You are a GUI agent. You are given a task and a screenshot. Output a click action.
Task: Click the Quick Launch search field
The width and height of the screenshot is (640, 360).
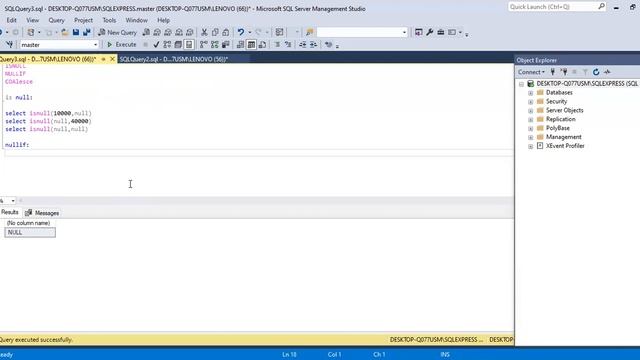[x=557, y=7]
